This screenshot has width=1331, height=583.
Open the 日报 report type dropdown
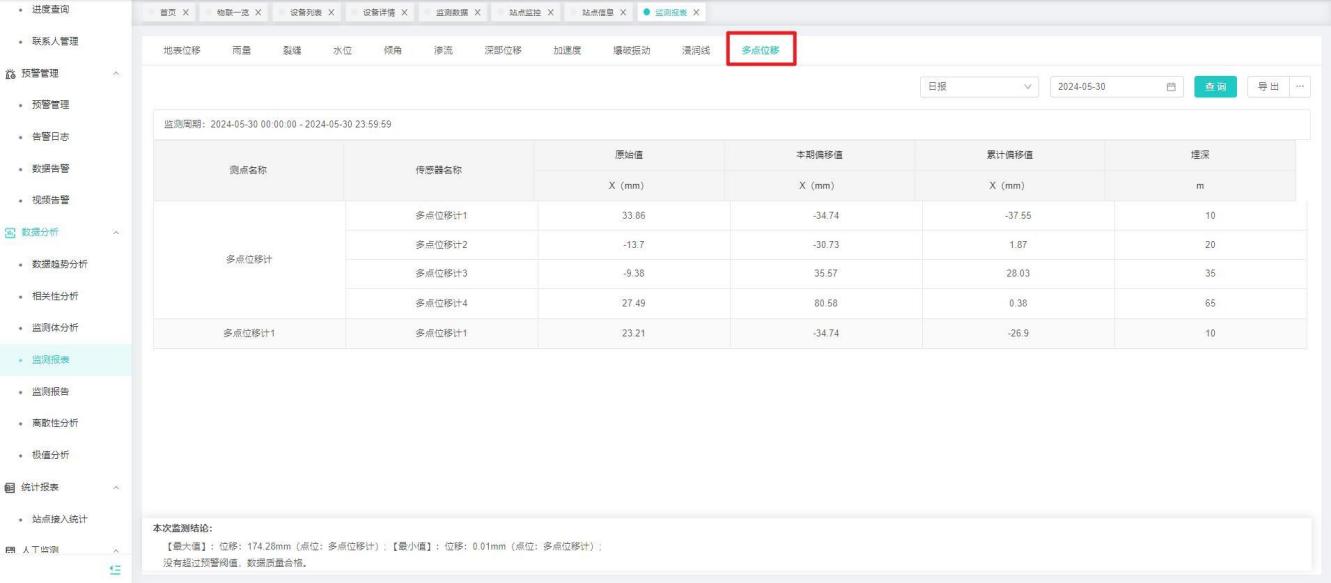[980, 87]
